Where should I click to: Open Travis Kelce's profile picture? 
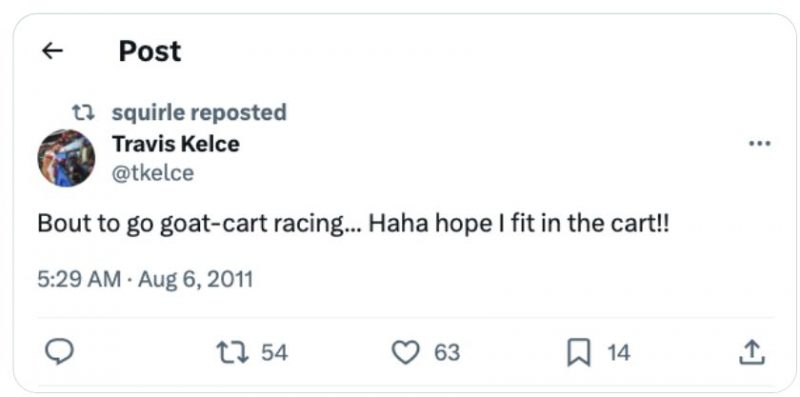pyautogui.click(x=66, y=158)
